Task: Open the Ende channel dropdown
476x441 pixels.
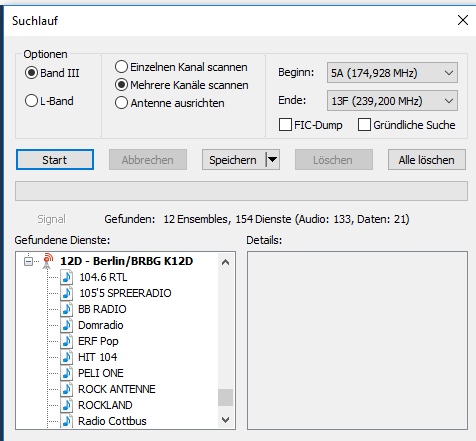Action: pos(392,101)
